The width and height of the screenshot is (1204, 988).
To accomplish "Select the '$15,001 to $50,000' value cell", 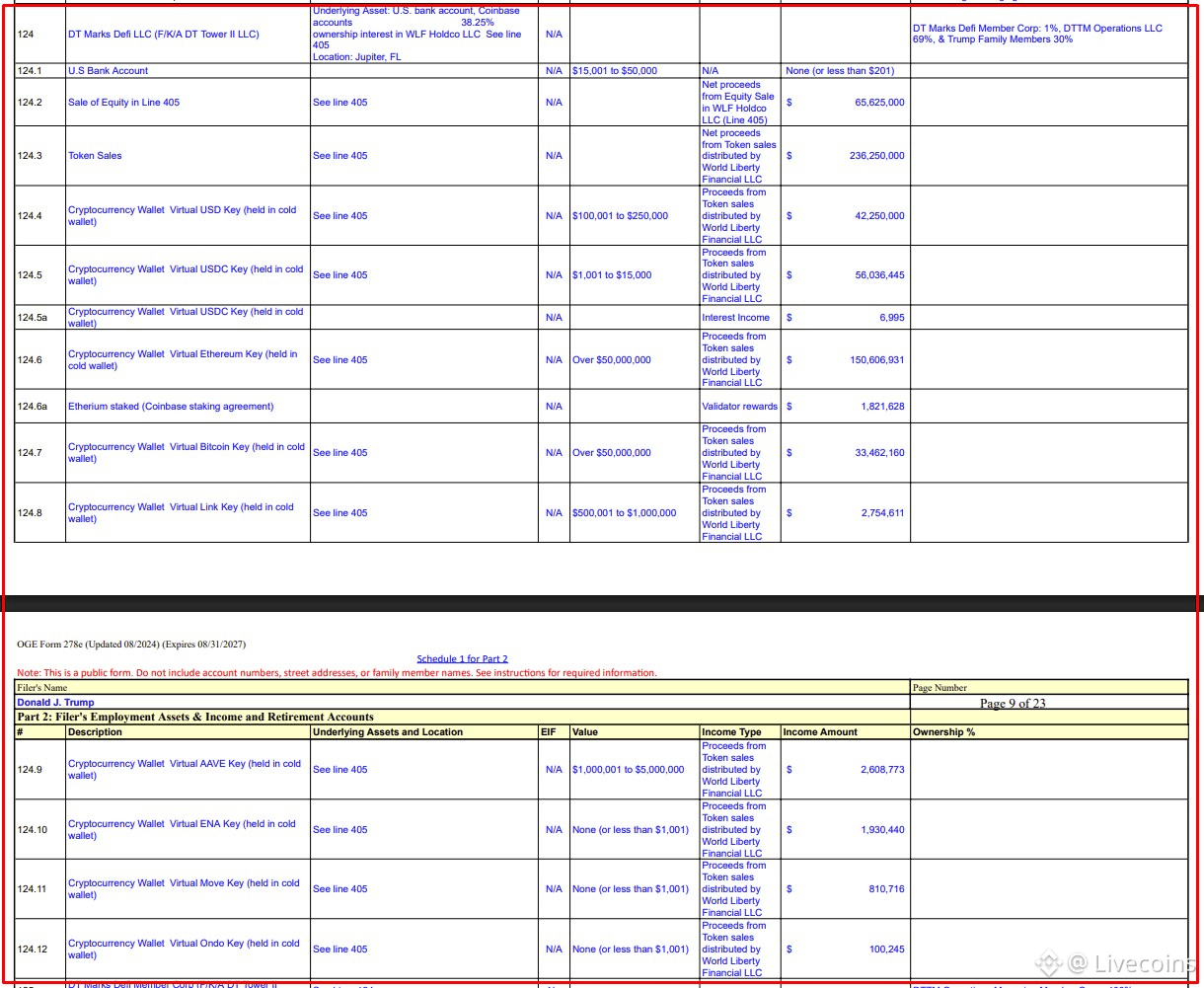I will [615, 71].
